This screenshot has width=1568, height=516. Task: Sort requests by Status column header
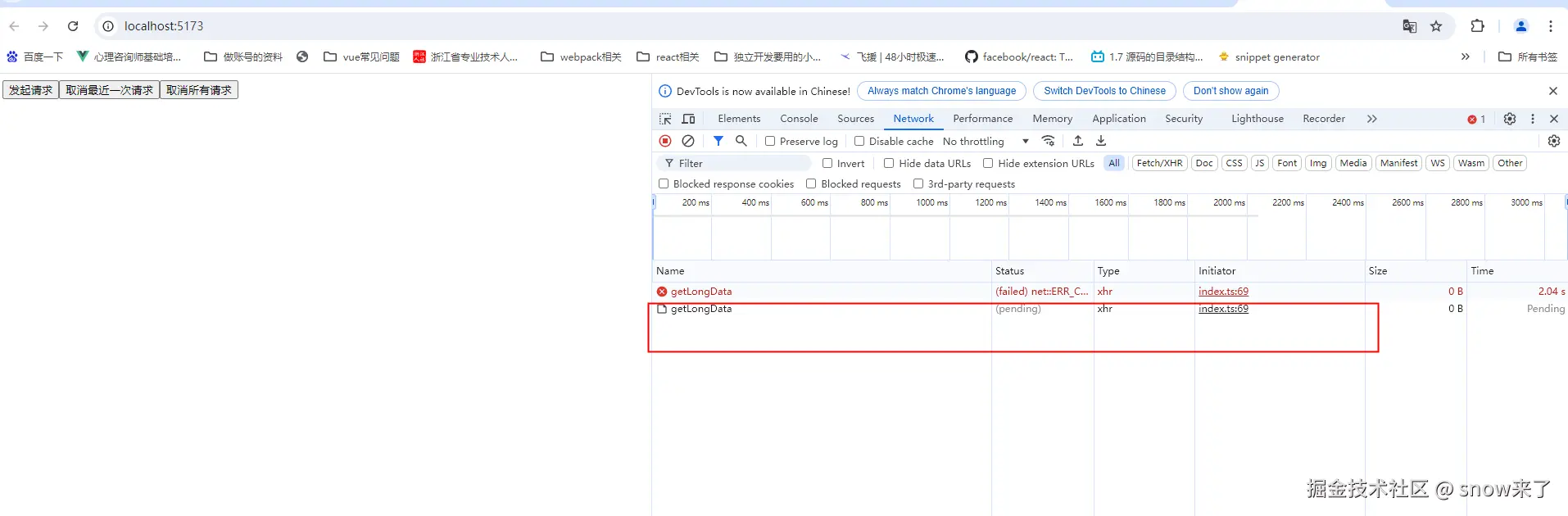coord(1042,270)
